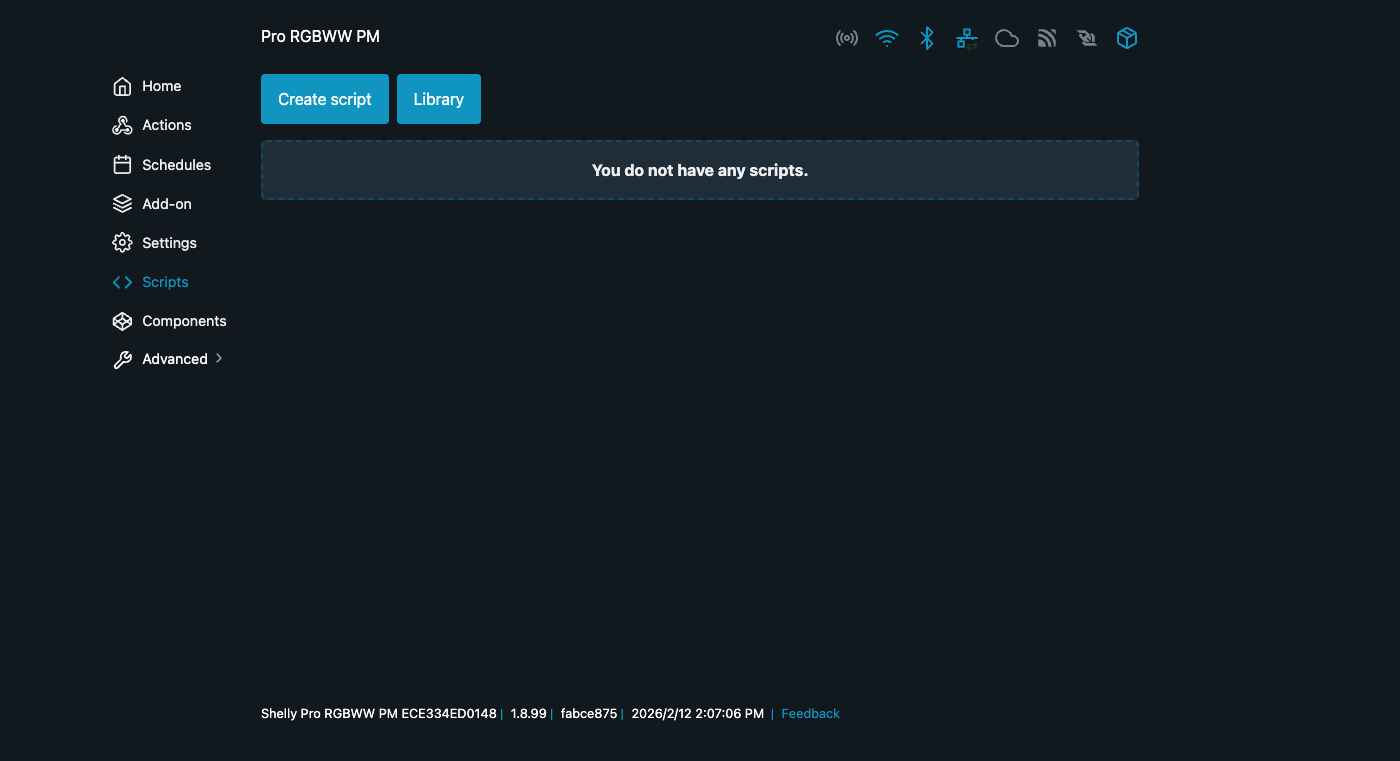
Task: Click the empty scripts placeholder box
Action: pyautogui.click(x=699, y=170)
